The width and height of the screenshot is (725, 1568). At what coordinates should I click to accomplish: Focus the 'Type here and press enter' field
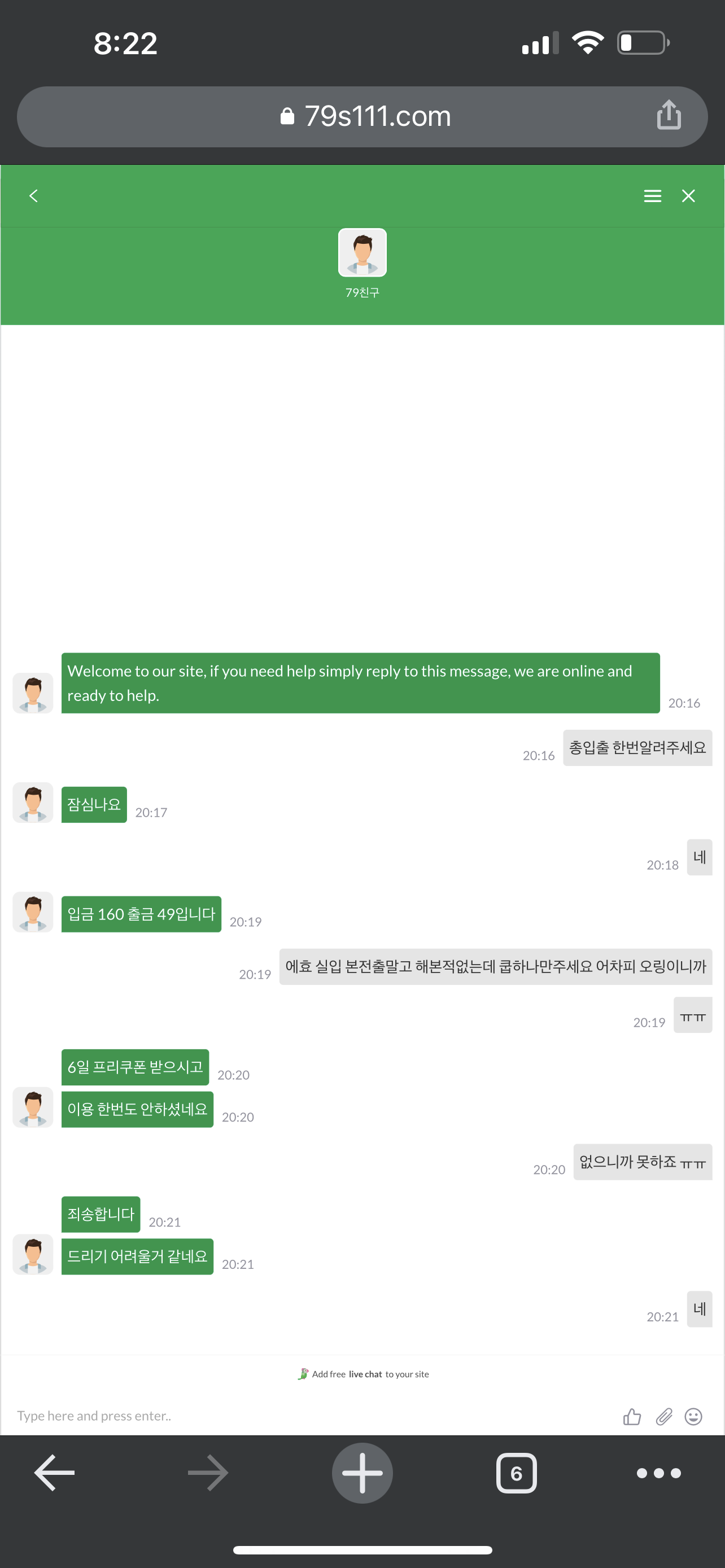(x=304, y=1416)
